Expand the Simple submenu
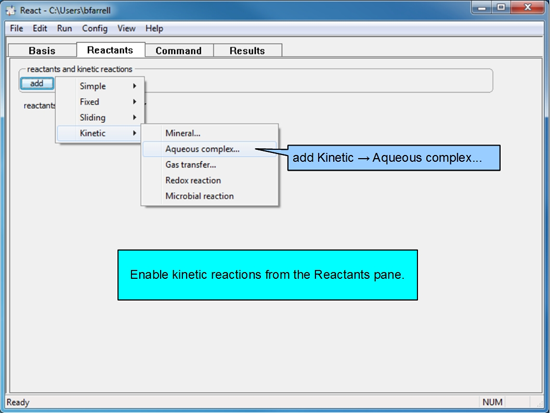This screenshot has height=413, width=550. [100, 86]
